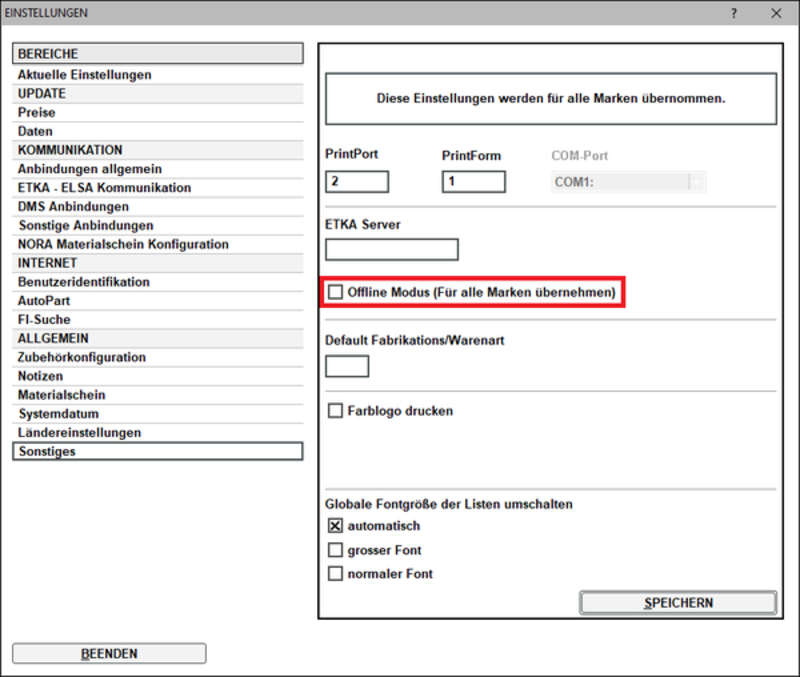
Task: Select the normaler Font checkbox
Action: pos(336,574)
